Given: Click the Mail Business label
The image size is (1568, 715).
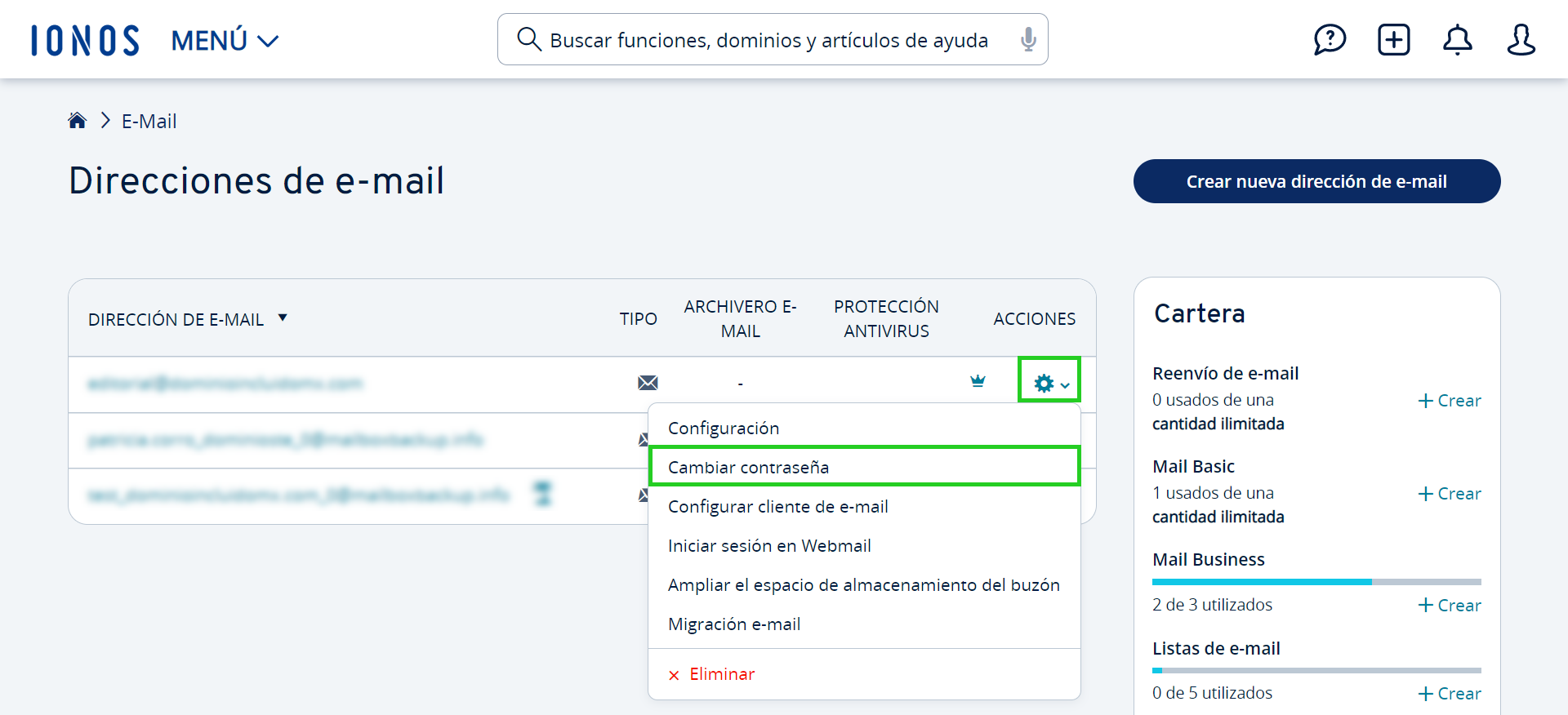Looking at the screenshot, I should 1209,560.
